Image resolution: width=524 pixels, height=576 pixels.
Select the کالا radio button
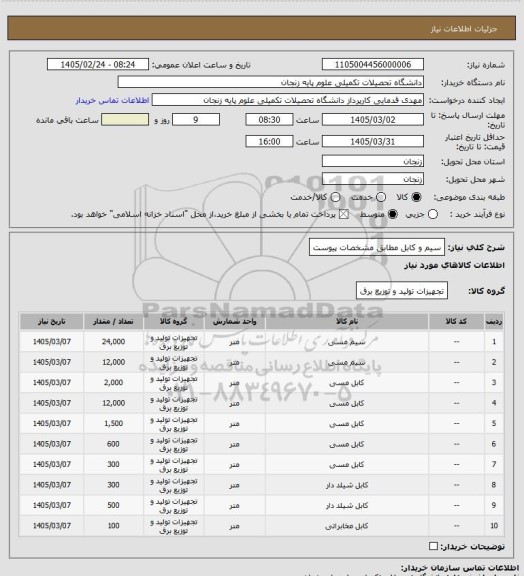(416, 197)
